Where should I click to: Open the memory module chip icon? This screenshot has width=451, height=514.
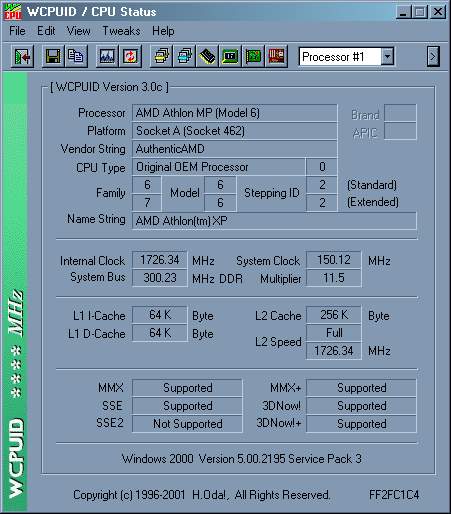click(207, 57)
